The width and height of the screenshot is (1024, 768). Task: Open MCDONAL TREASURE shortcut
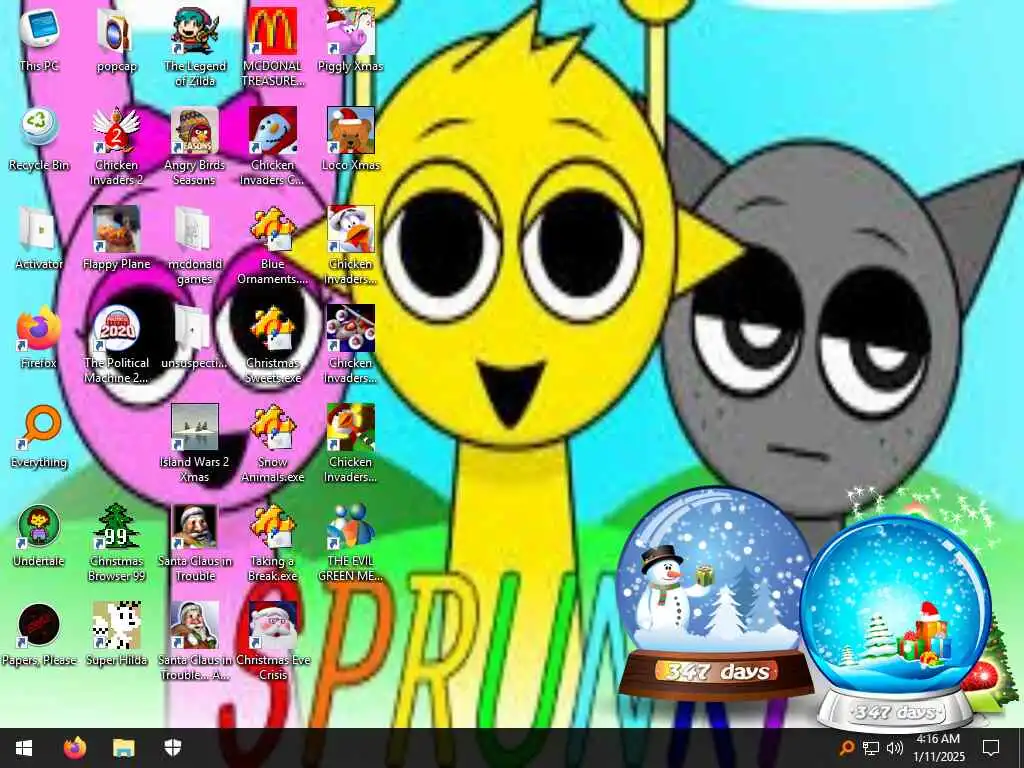click(272, 46)
